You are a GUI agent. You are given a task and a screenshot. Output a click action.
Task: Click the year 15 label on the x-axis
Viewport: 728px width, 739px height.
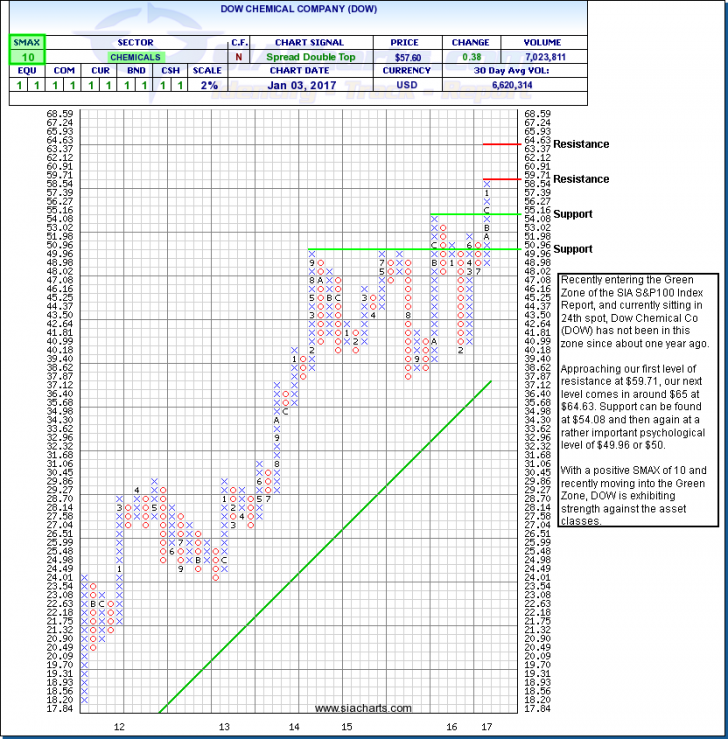click(x=345, y=727)
